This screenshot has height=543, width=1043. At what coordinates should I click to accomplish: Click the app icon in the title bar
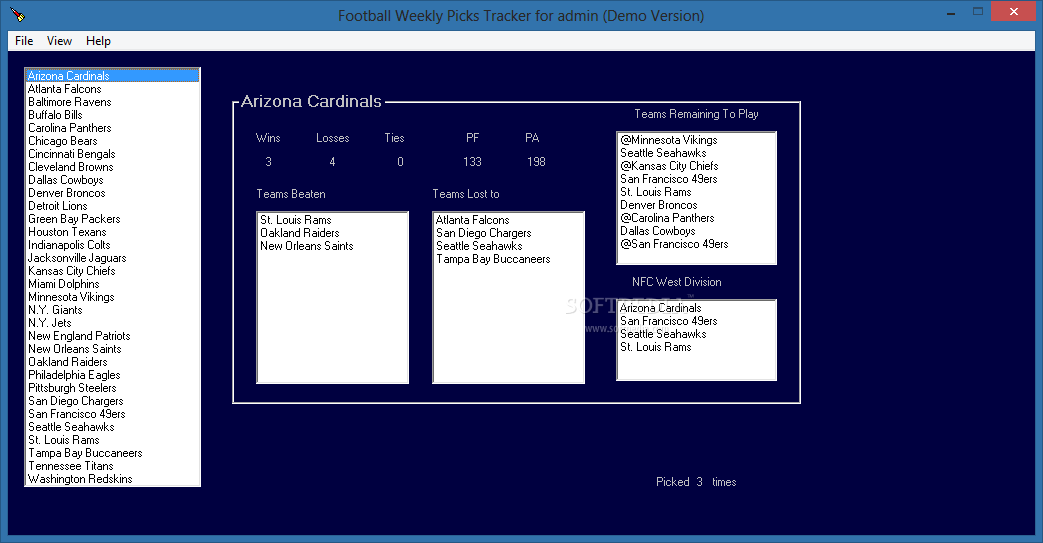click(x=17, y=14)
